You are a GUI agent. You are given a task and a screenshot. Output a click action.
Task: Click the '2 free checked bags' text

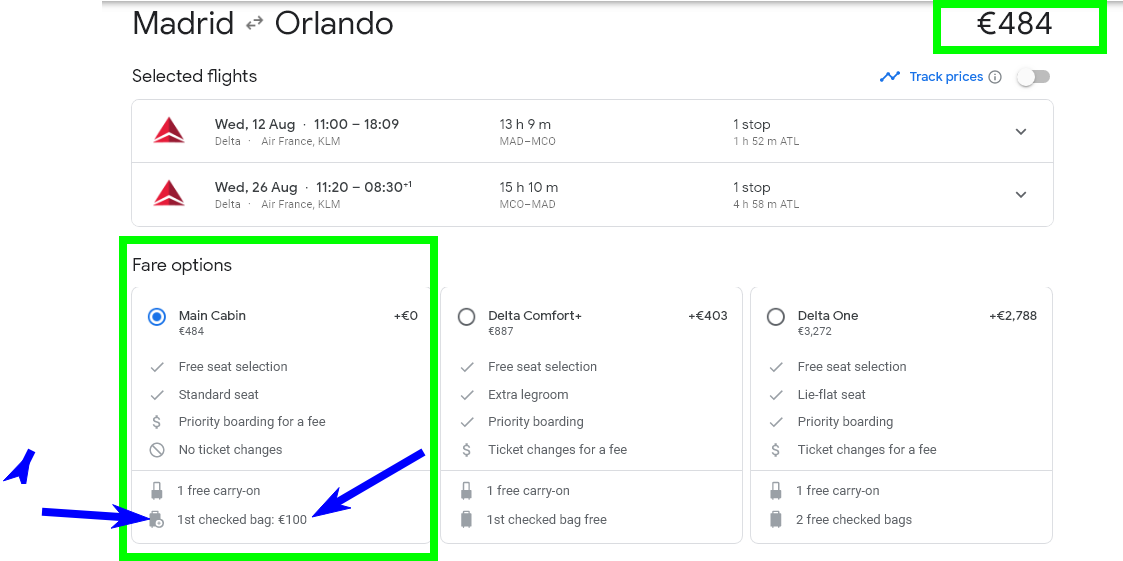[x=854, y=519]
